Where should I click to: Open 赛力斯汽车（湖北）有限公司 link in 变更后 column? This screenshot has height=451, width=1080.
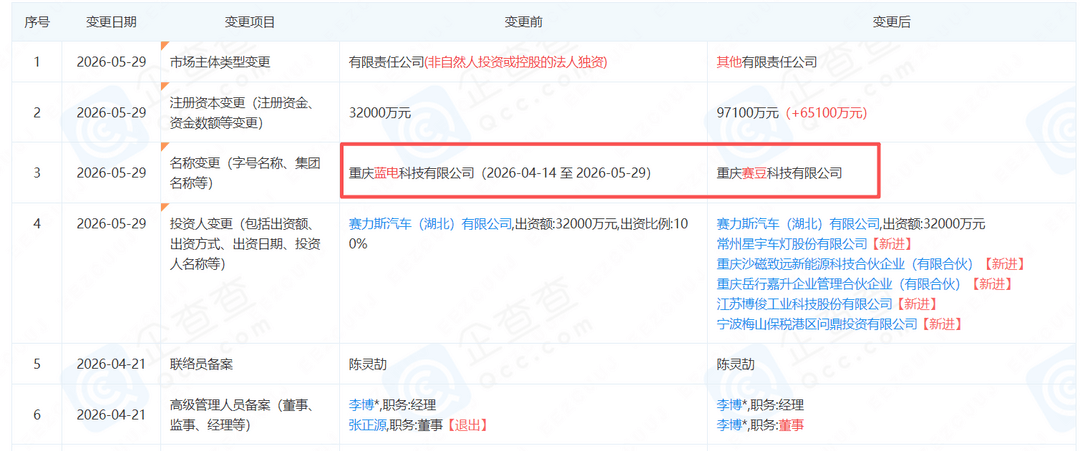(x=798, y=224)
